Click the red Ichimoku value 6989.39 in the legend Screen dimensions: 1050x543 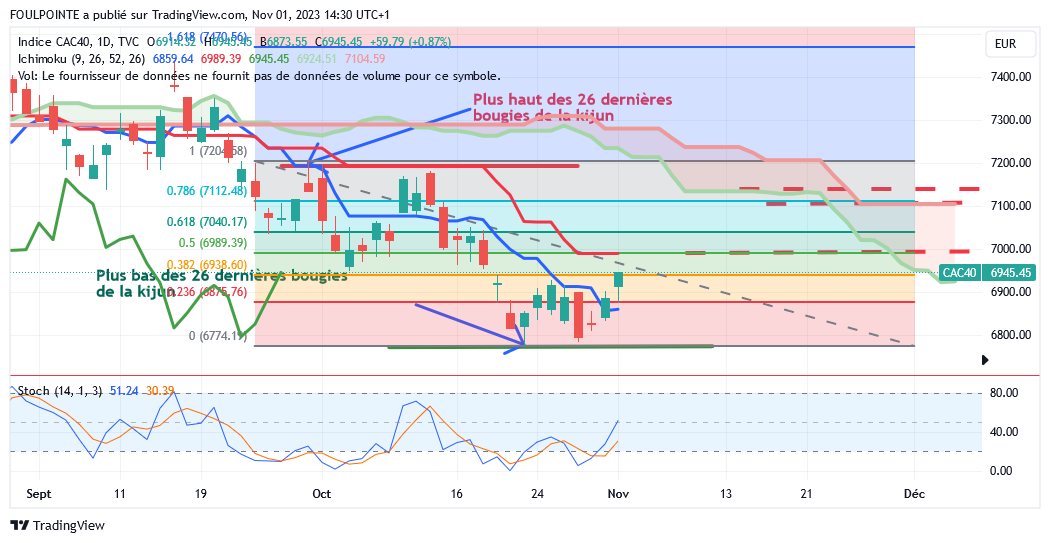221,59
